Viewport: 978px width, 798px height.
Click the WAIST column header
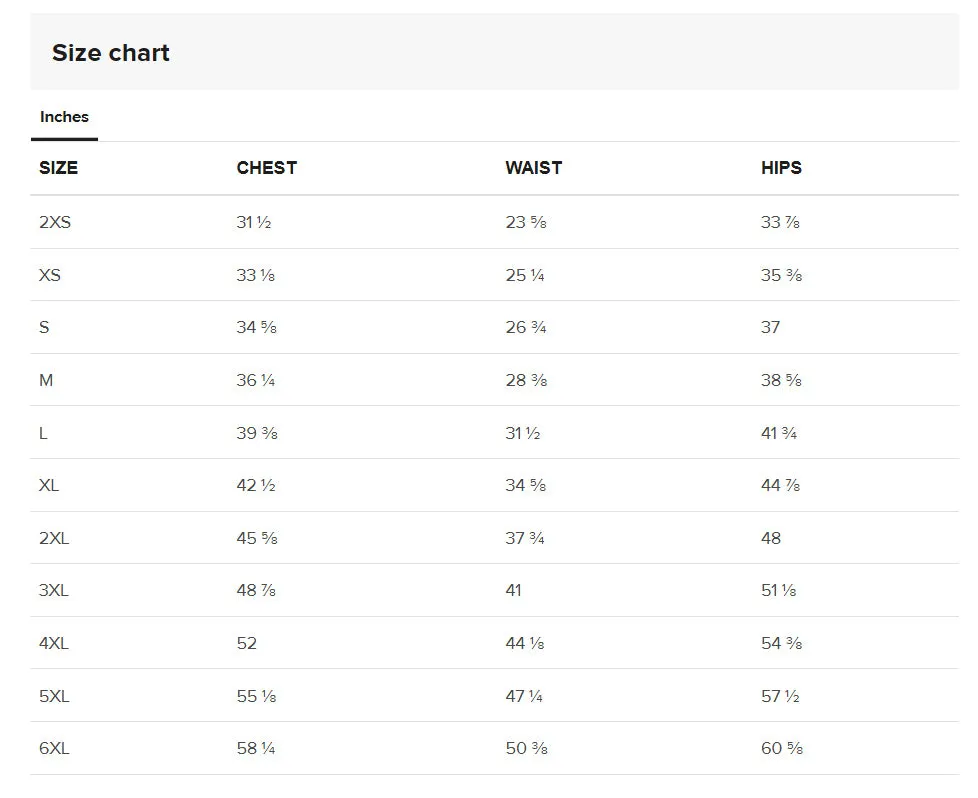(x=534, y=168)
